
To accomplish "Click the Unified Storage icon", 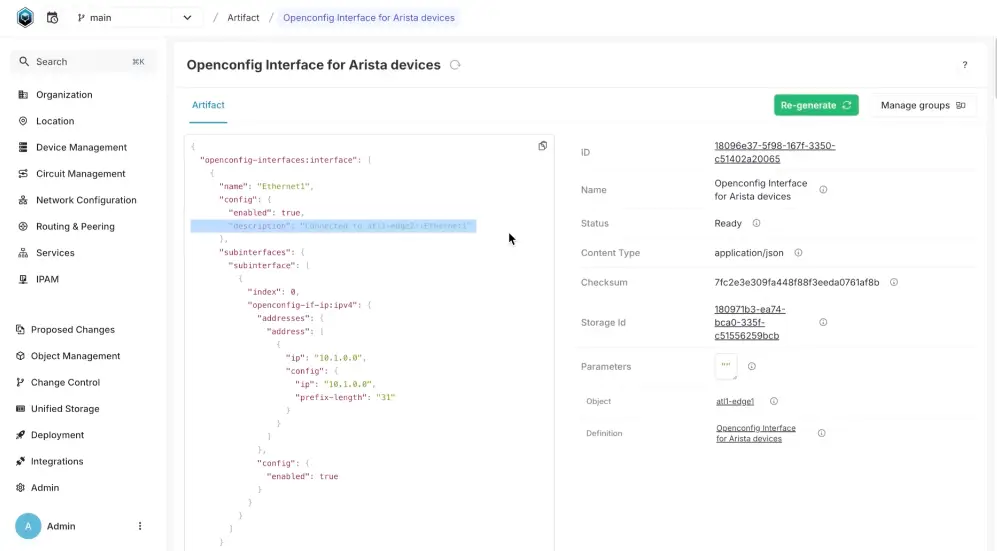I will [x=20, y=409].
